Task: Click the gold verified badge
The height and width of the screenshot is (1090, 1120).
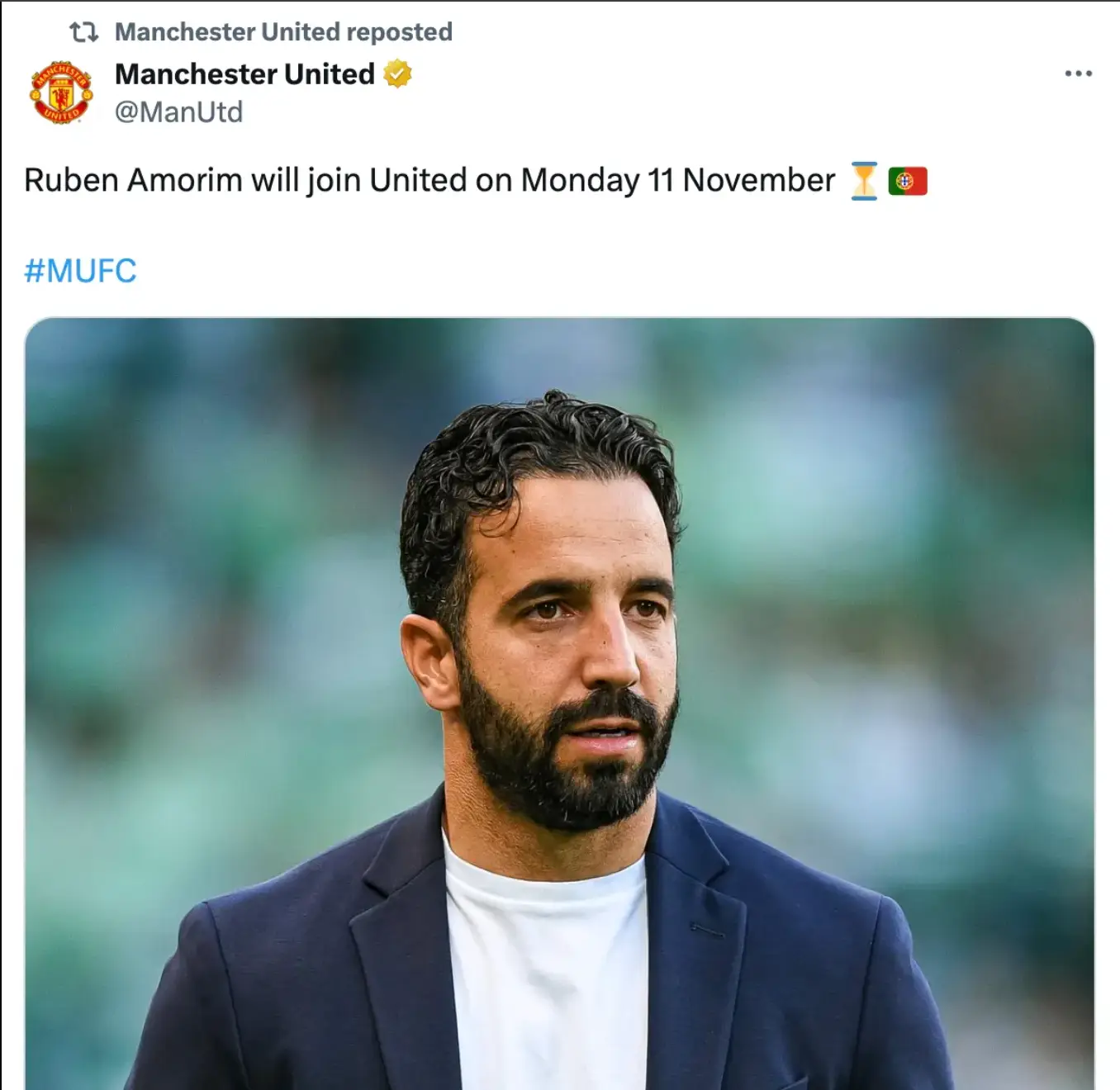Action: [x=397, y=73]
